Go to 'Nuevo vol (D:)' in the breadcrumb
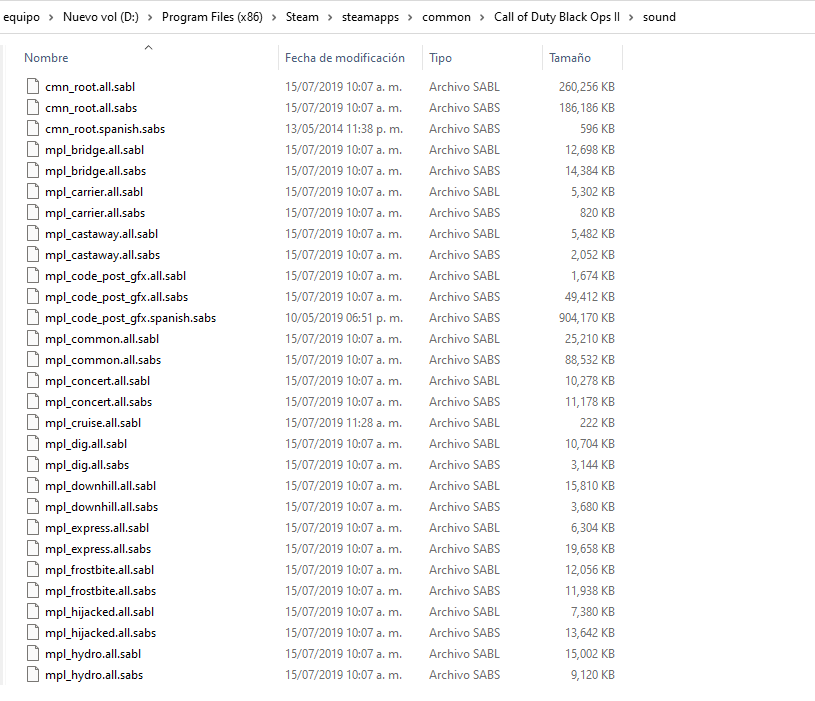This screenshot has height=701, width=815. click(x=101, y=17)
